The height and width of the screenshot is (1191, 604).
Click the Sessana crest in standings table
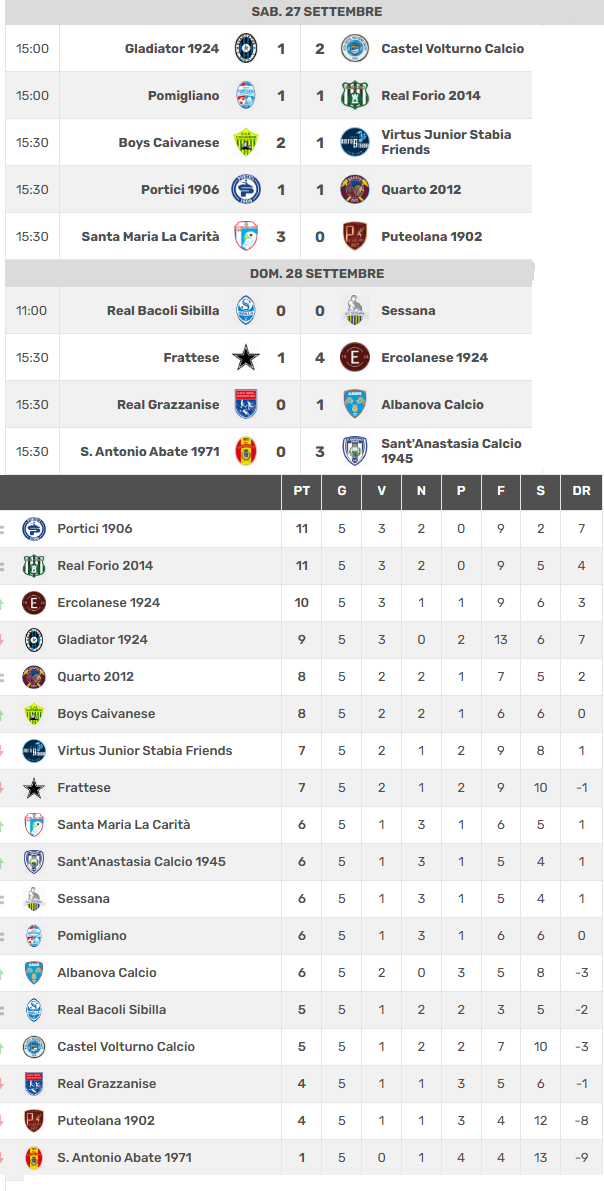34,899
